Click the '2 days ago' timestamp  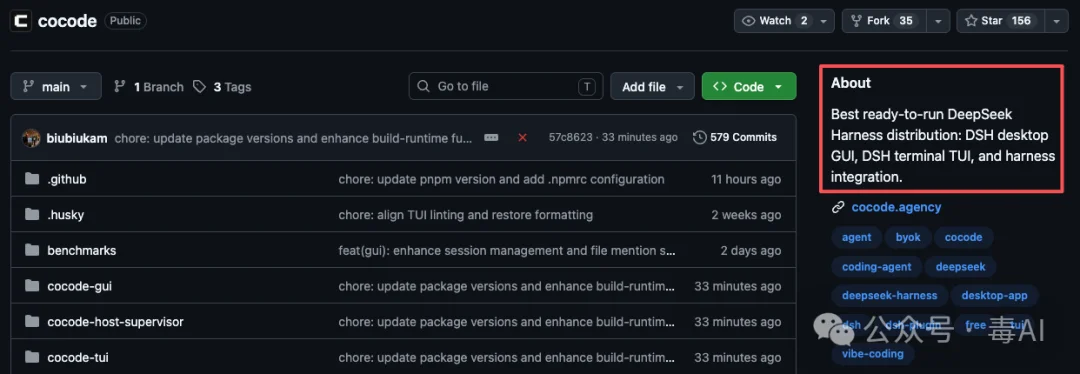(x=751, y=251)
